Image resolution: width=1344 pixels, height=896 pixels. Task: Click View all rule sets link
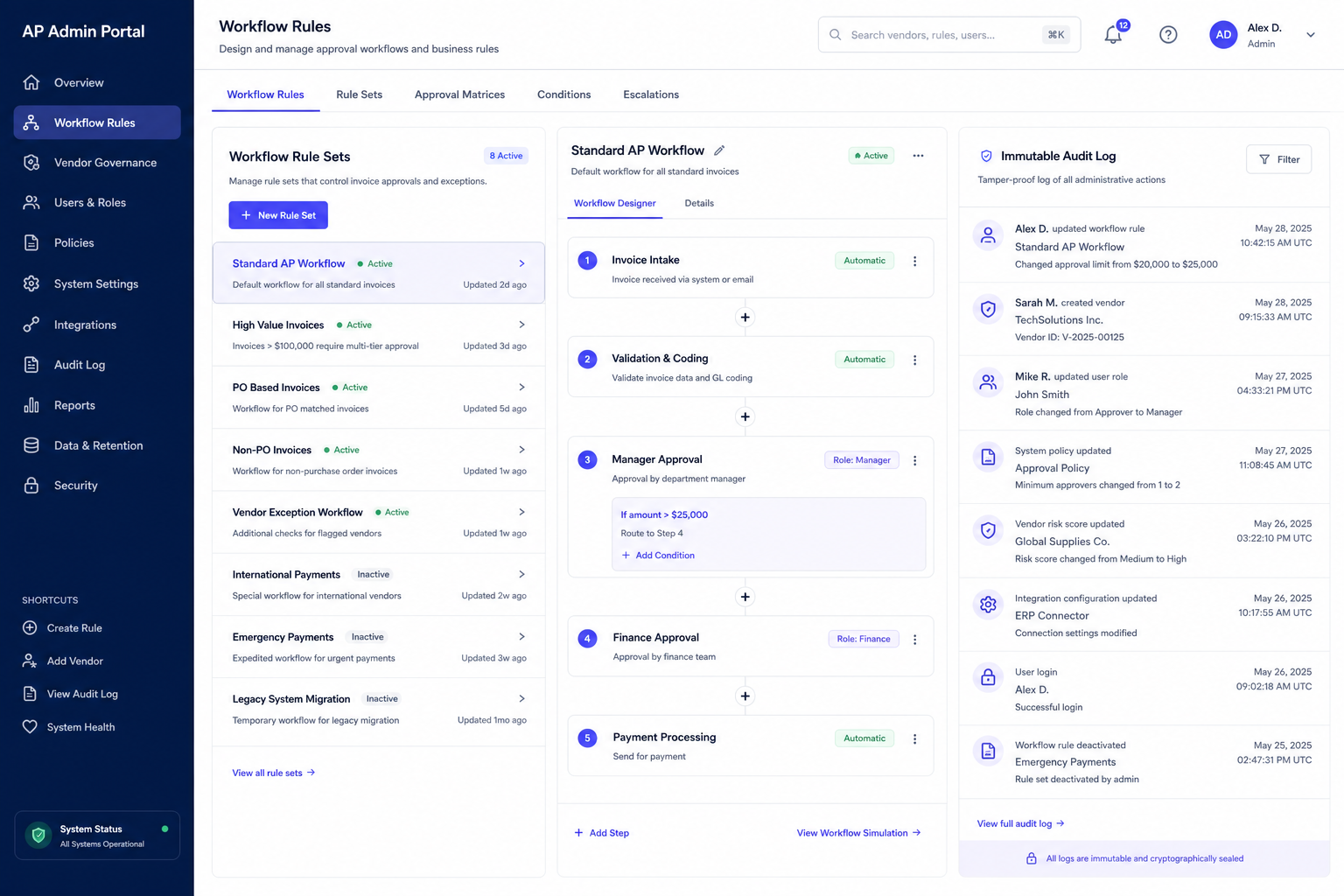[274, 773]
